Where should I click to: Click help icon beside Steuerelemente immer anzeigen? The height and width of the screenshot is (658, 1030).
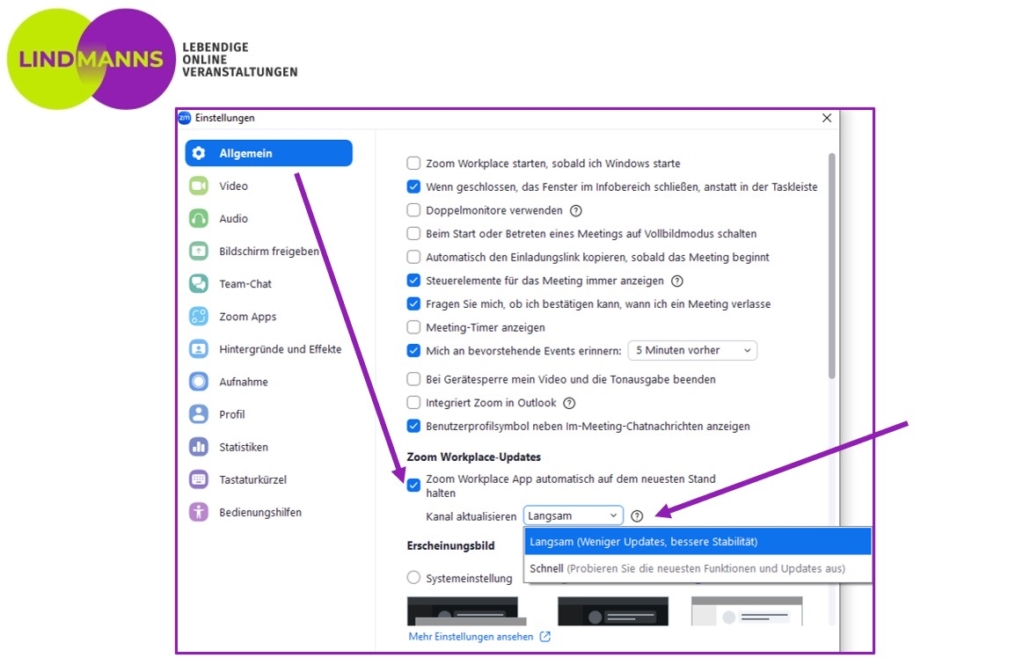677,281
